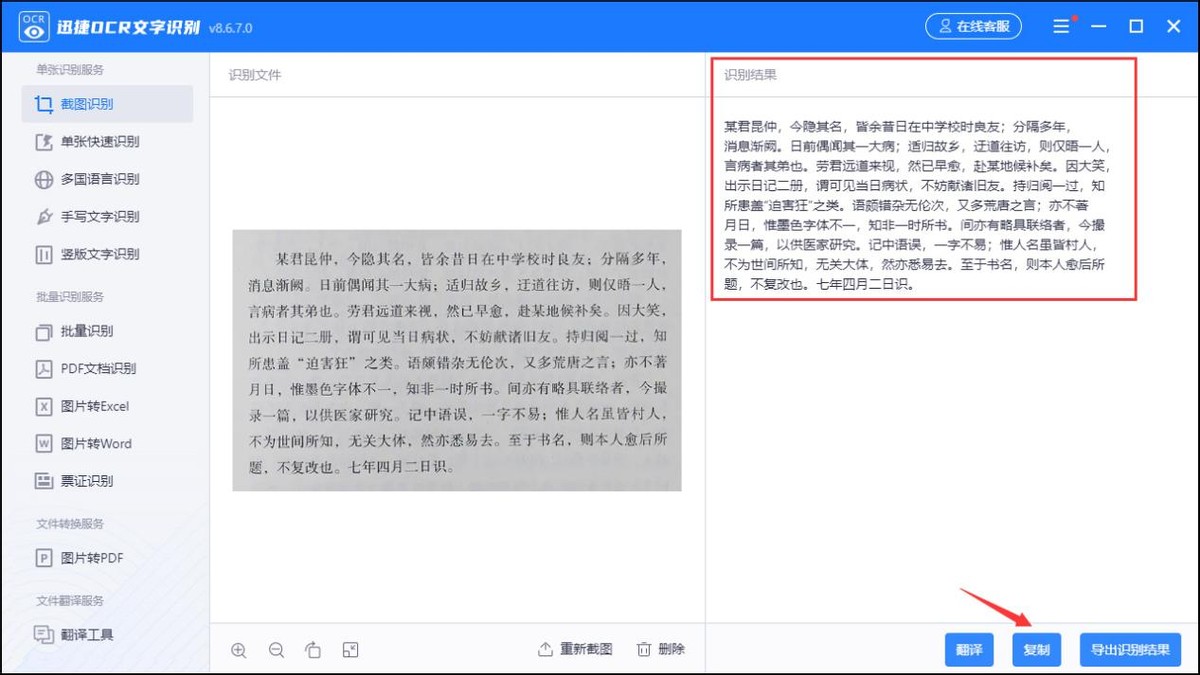Screen dimensions: 1200x675
Task: Copy the recognized text with 复制
Action: (1037, 649)
